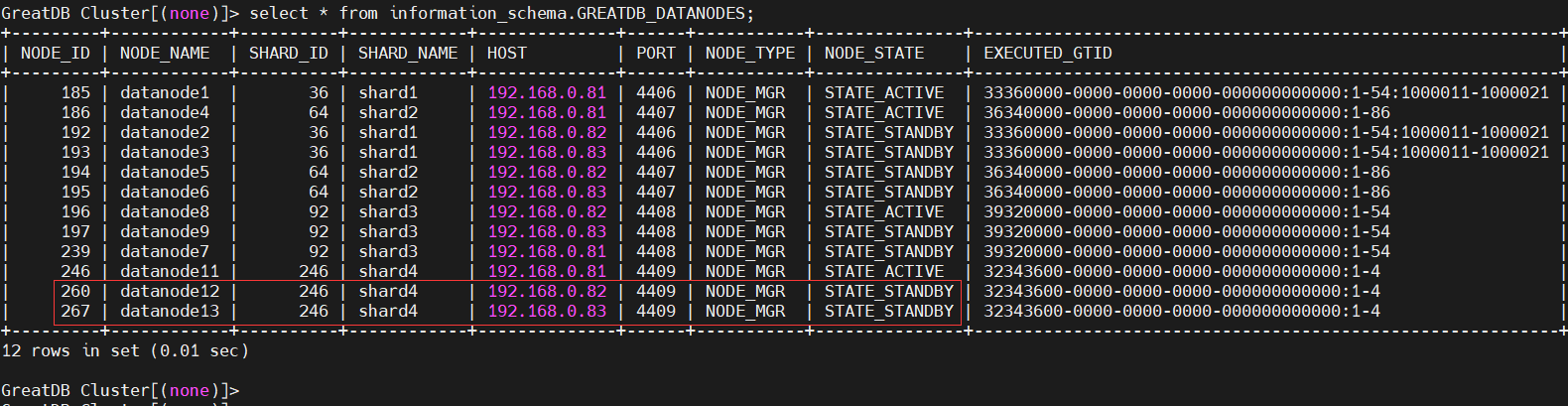
Task: Click port 4409 in the datanode11 row
Action: point(656,272)
